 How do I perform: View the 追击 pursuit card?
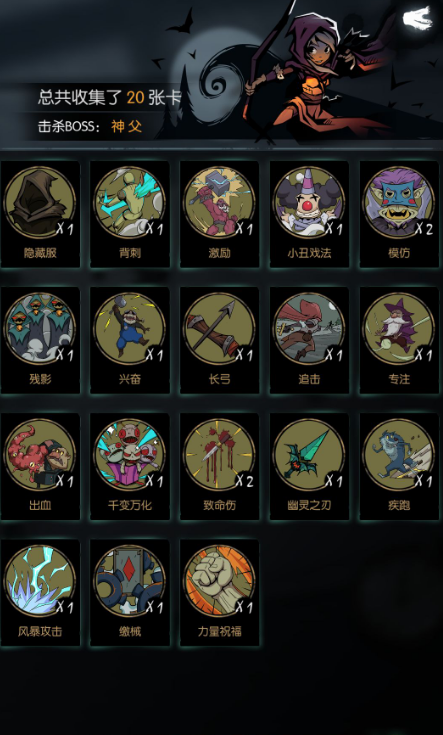pos(309,340)
